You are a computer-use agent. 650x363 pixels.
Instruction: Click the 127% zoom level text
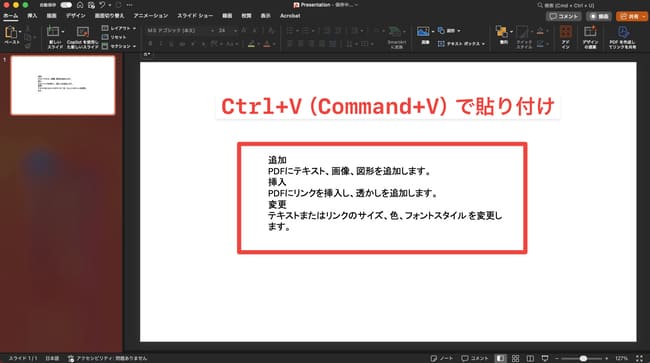[621, 358]
